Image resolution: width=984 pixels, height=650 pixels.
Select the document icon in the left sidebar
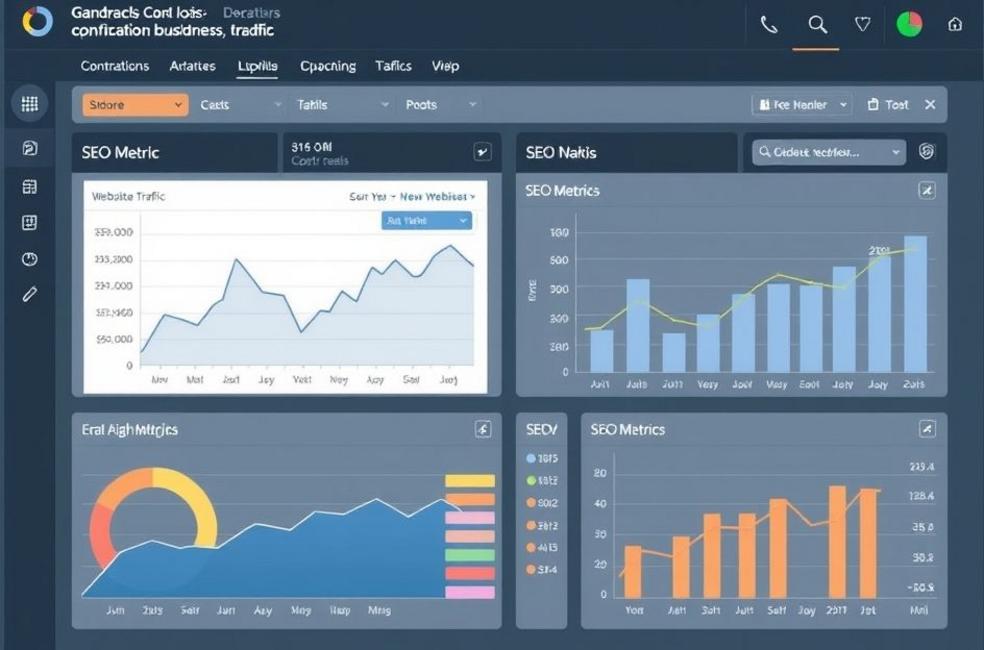[29, 146]
